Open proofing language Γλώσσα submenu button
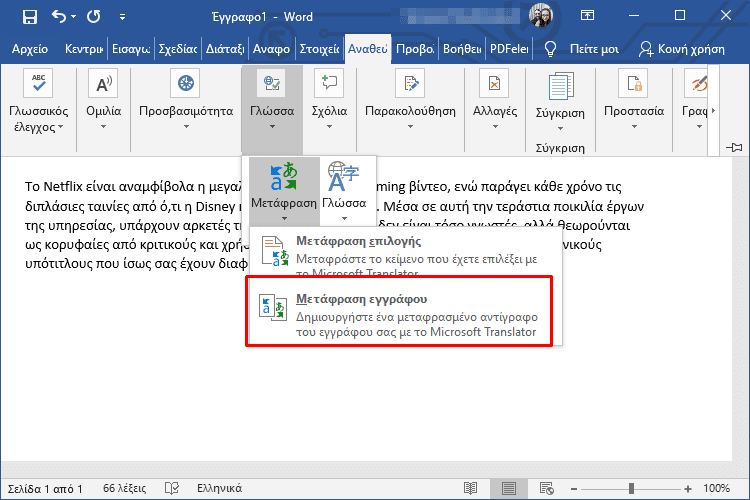The image size is (750, 500). tap(344, 190)
